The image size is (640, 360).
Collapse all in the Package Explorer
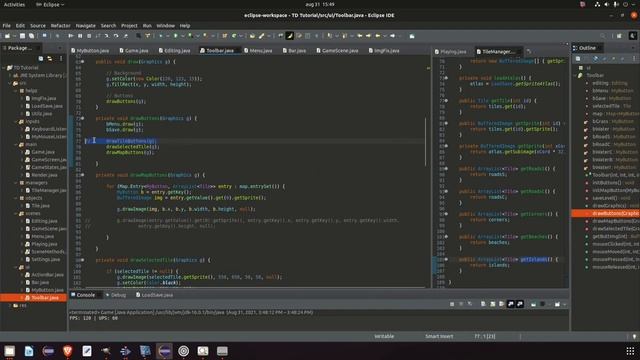(x=40, y=59)
